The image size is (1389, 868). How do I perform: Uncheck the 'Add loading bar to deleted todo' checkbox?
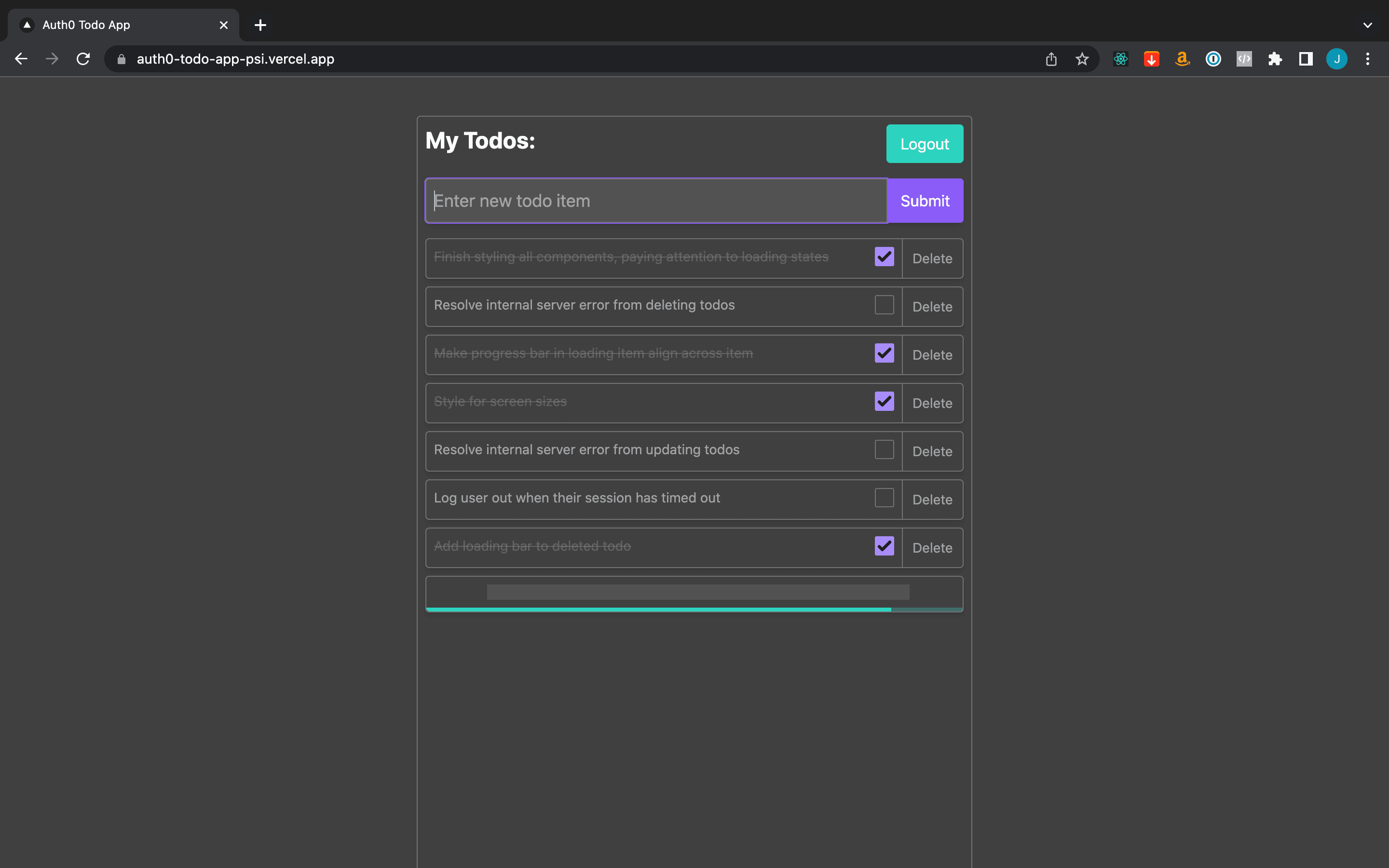coord(884,546)
